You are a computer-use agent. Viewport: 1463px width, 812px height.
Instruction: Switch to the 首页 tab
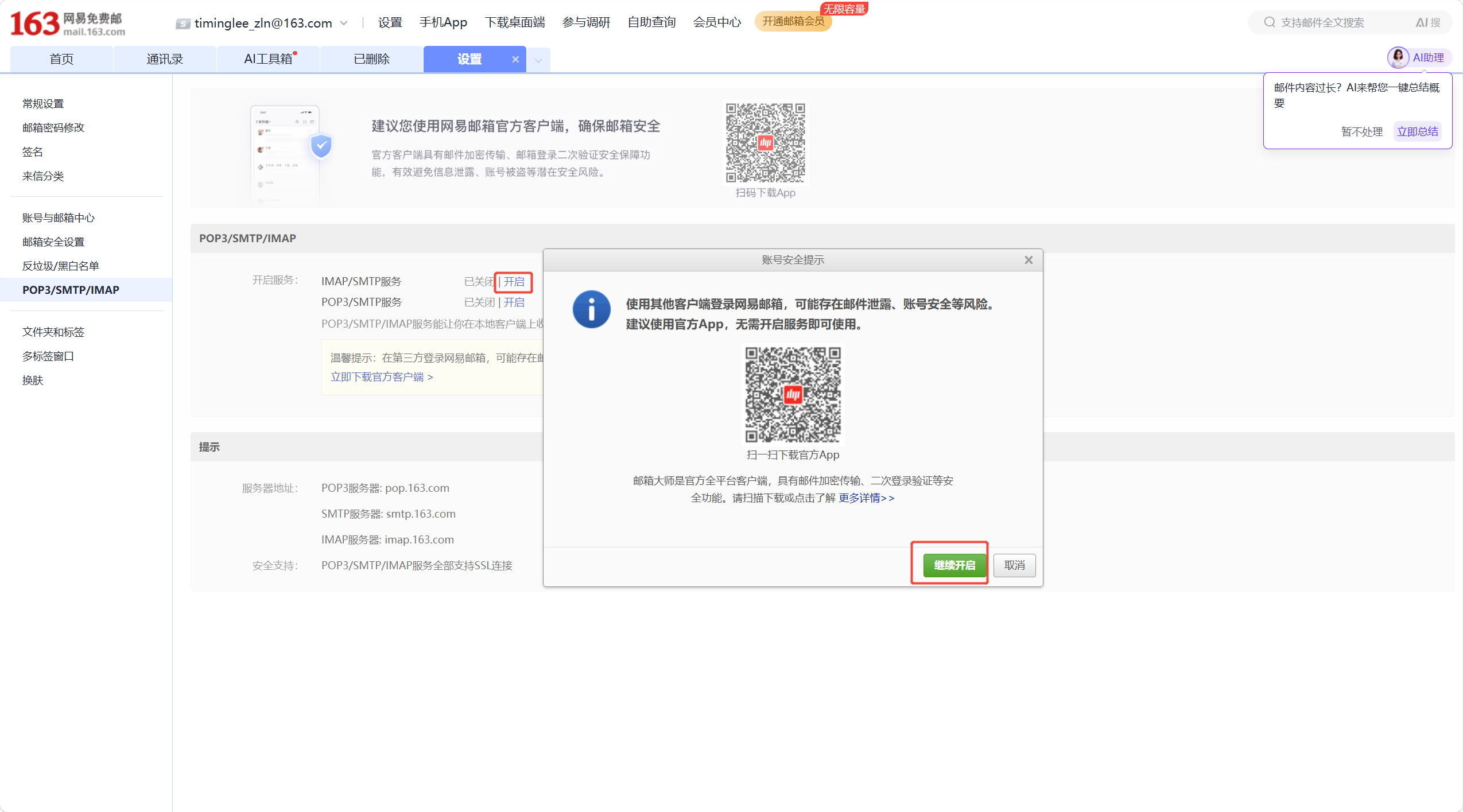coord(61,59)
